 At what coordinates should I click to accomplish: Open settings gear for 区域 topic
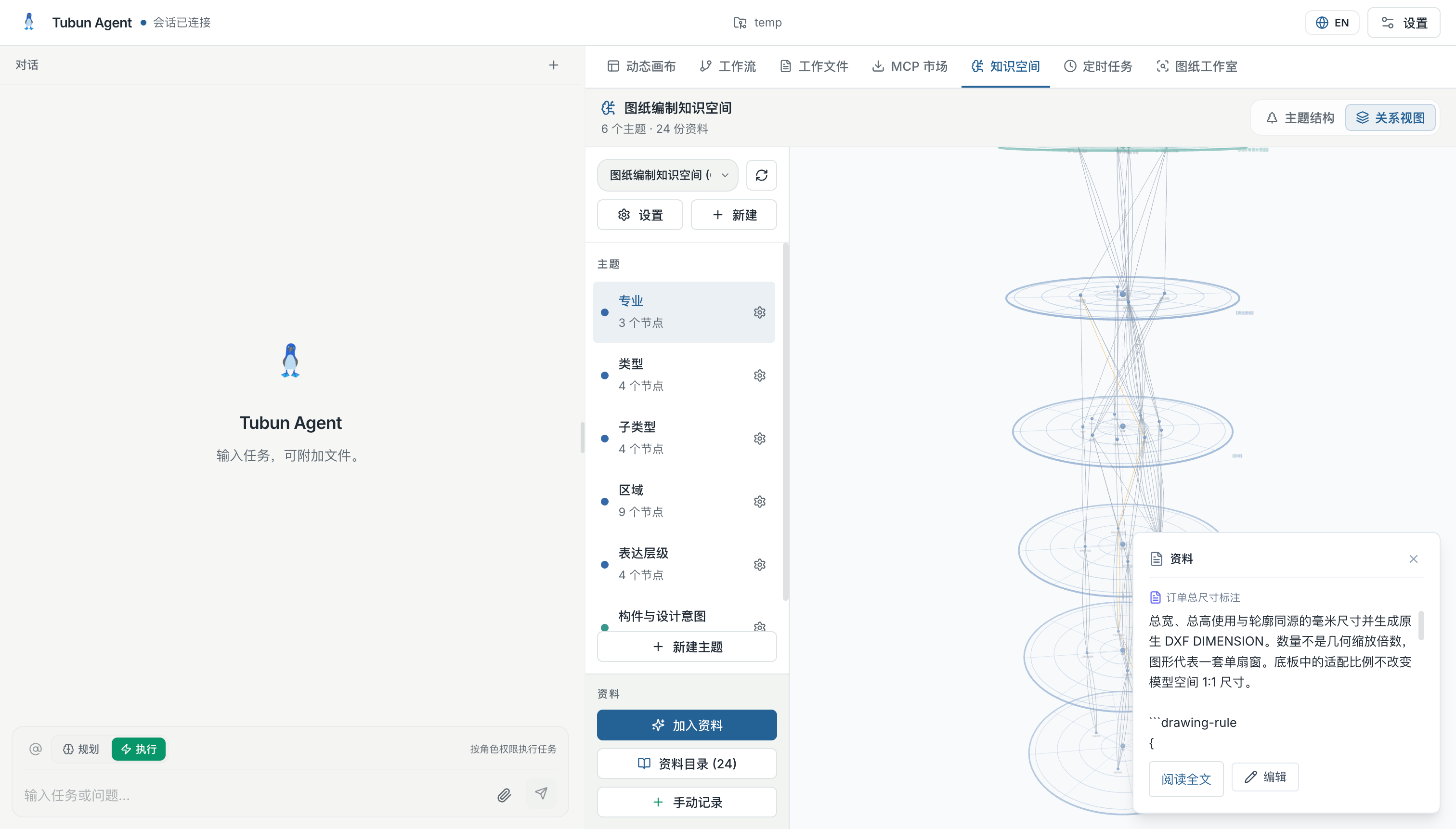coord(759,502)
